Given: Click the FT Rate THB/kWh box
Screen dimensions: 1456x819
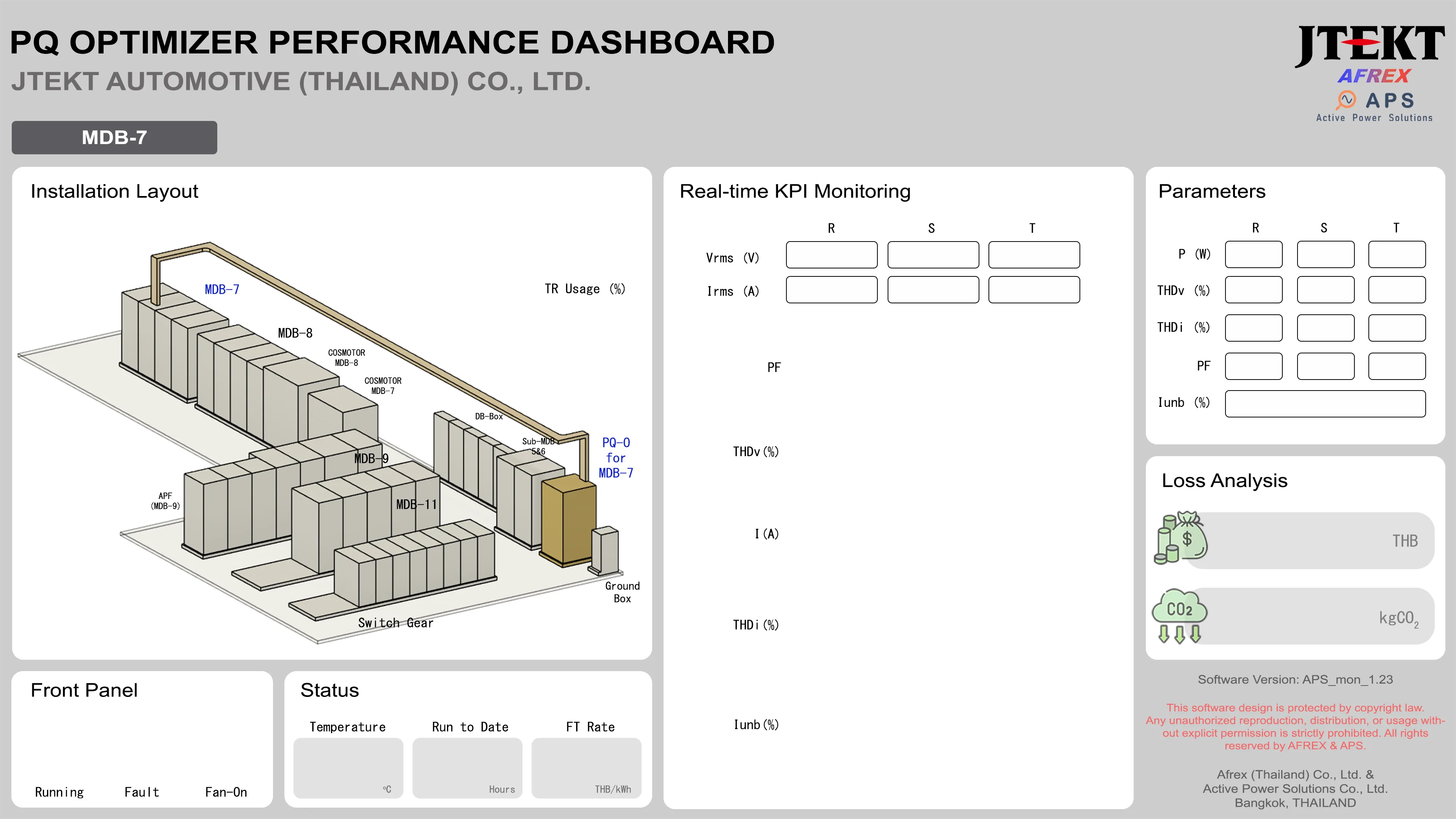Looking at the screenshot, I should click(x=587, y=768).
